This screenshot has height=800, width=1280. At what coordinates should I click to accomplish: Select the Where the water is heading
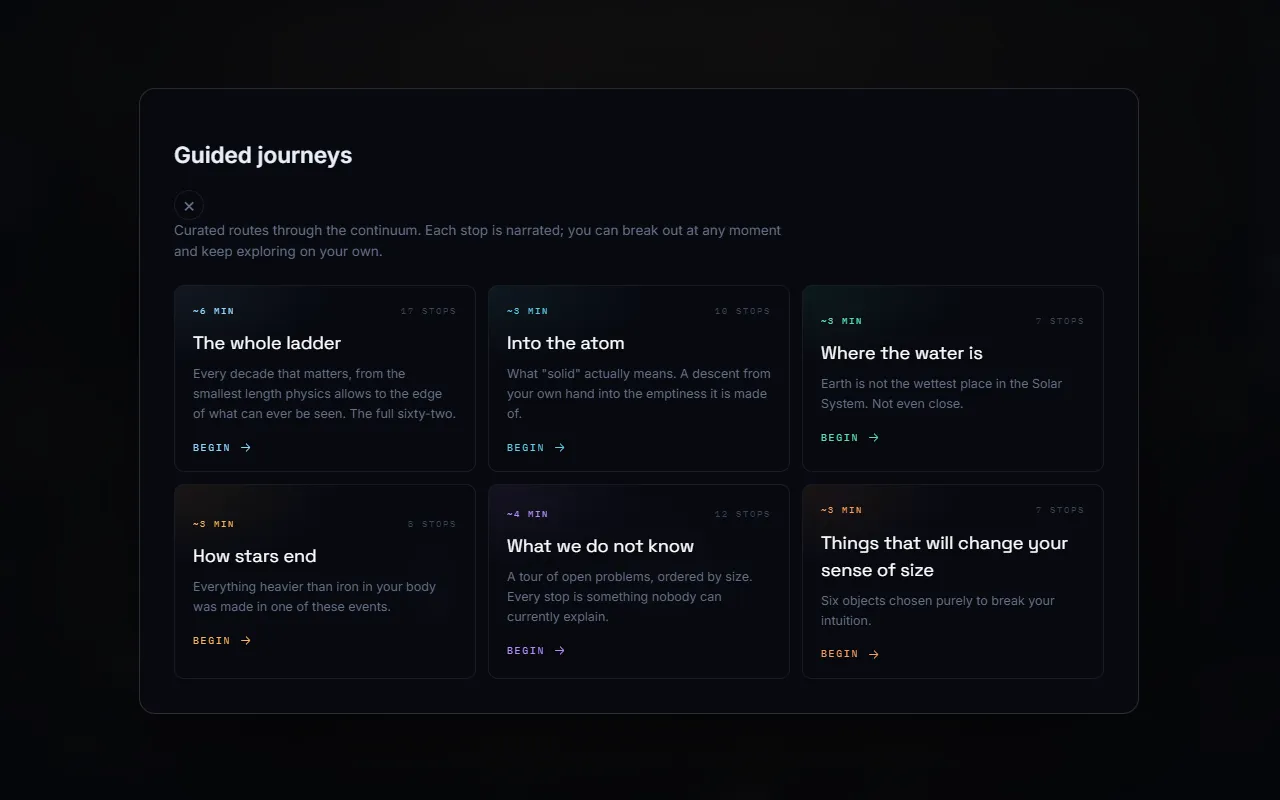[x=902, y=353]
